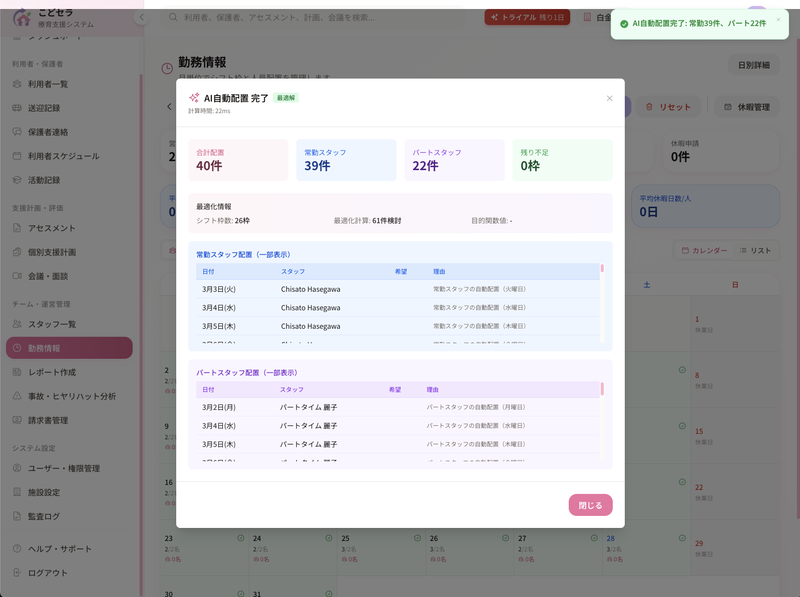Viewport: 800px width, 597px height.
Task: Click the 理由 column header in パート table
Action: (x=433, y=389)
